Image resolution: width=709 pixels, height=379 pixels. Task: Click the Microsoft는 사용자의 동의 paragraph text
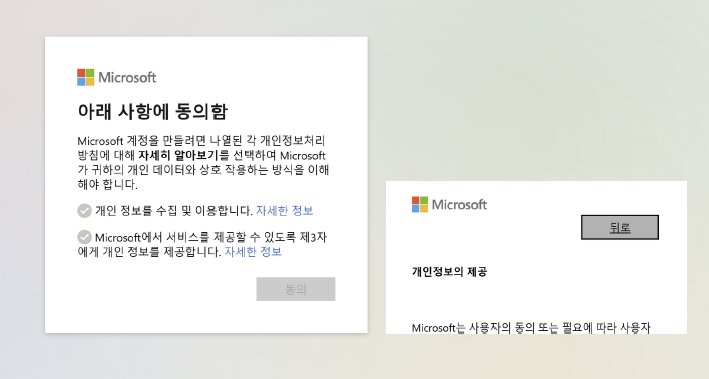coord(531,328)
